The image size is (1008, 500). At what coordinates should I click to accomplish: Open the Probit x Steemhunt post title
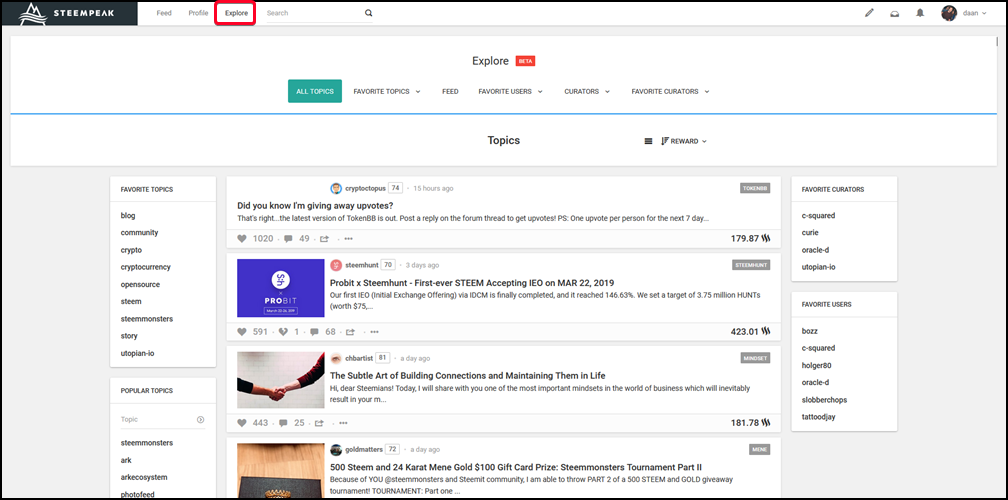pyautogui.click(x=472, y=283)
